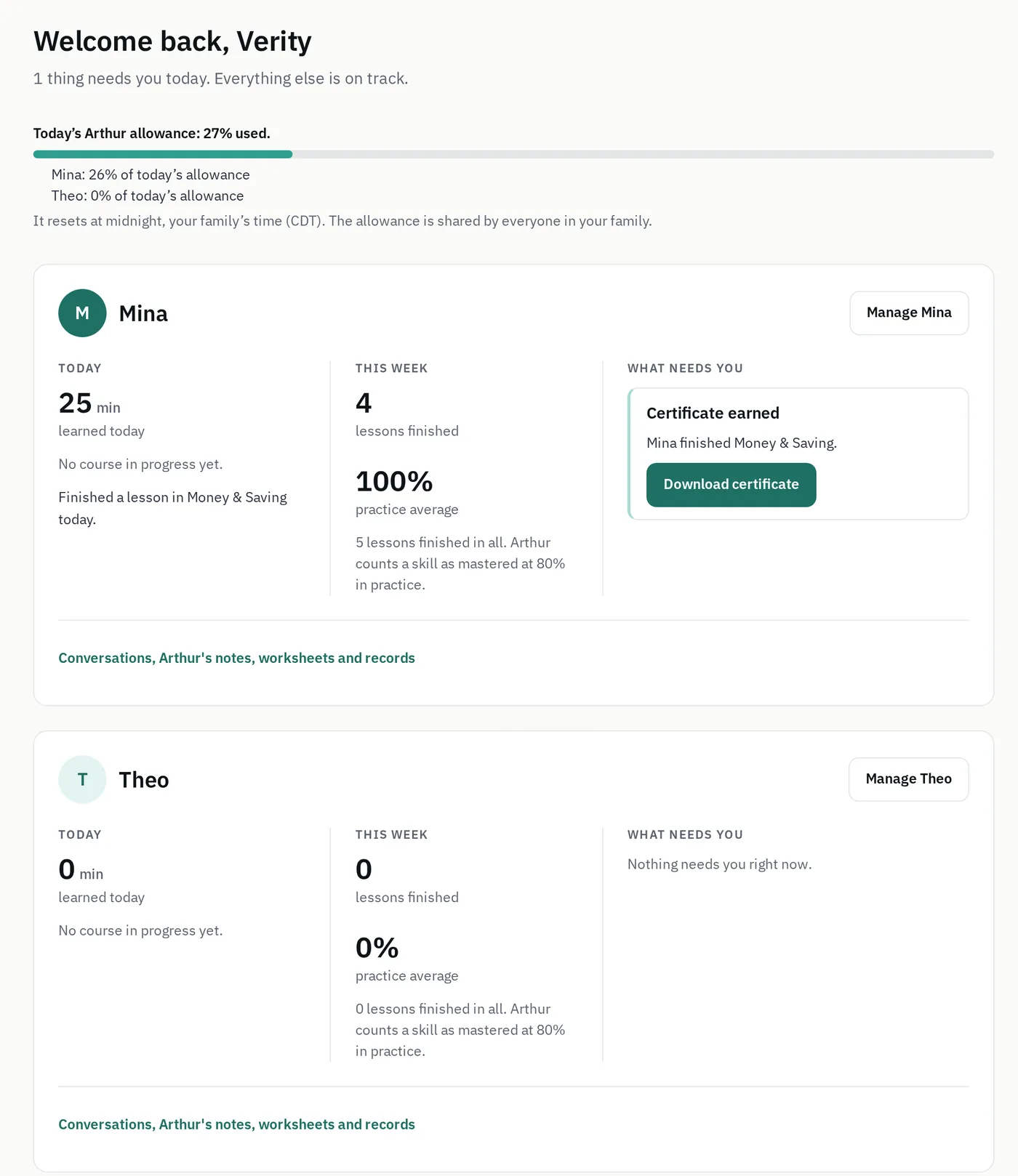Select Mina's "25 min" learned today value

[x=89, y=403]
